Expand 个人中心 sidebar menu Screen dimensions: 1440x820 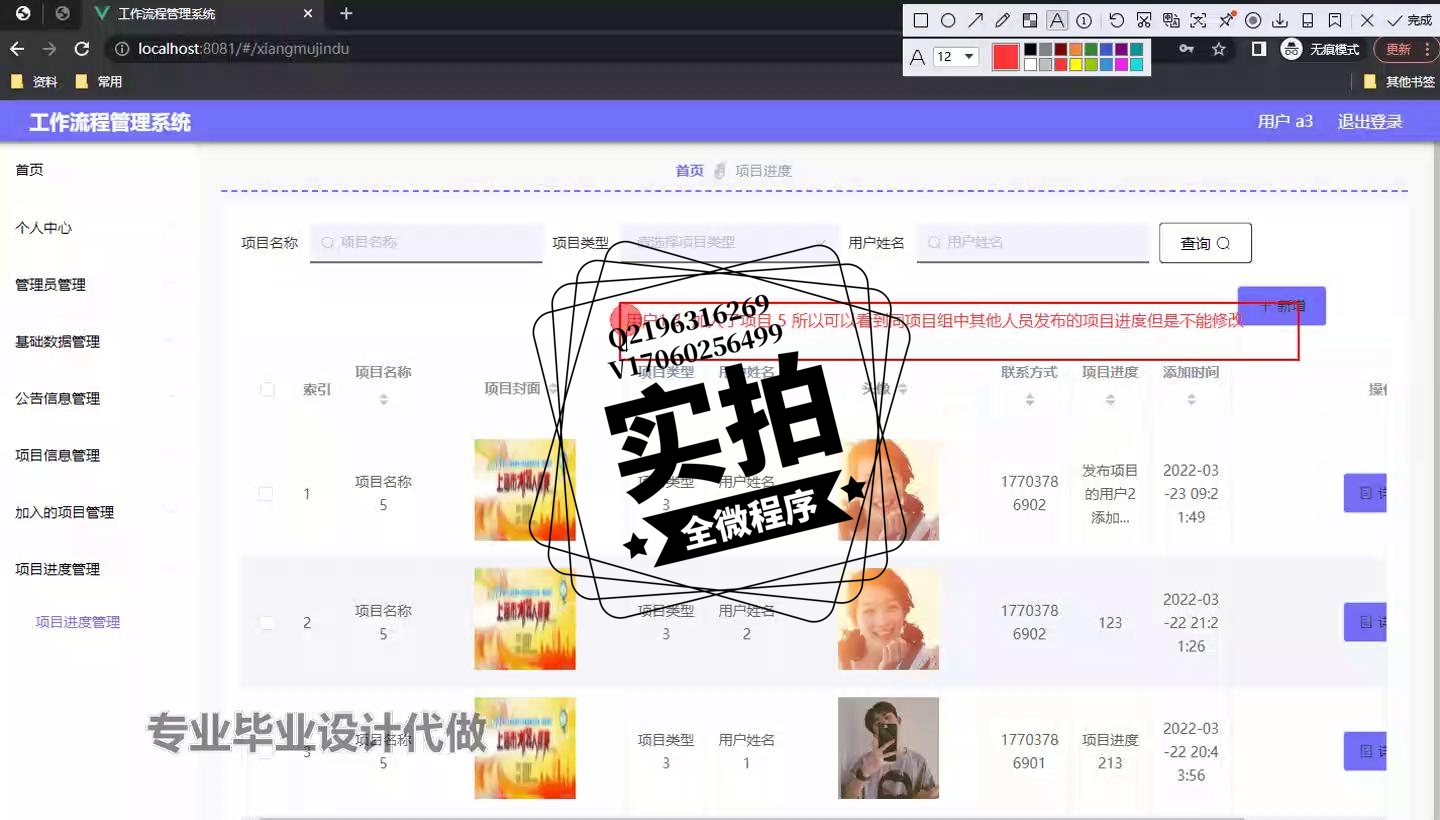click(98, 228)
